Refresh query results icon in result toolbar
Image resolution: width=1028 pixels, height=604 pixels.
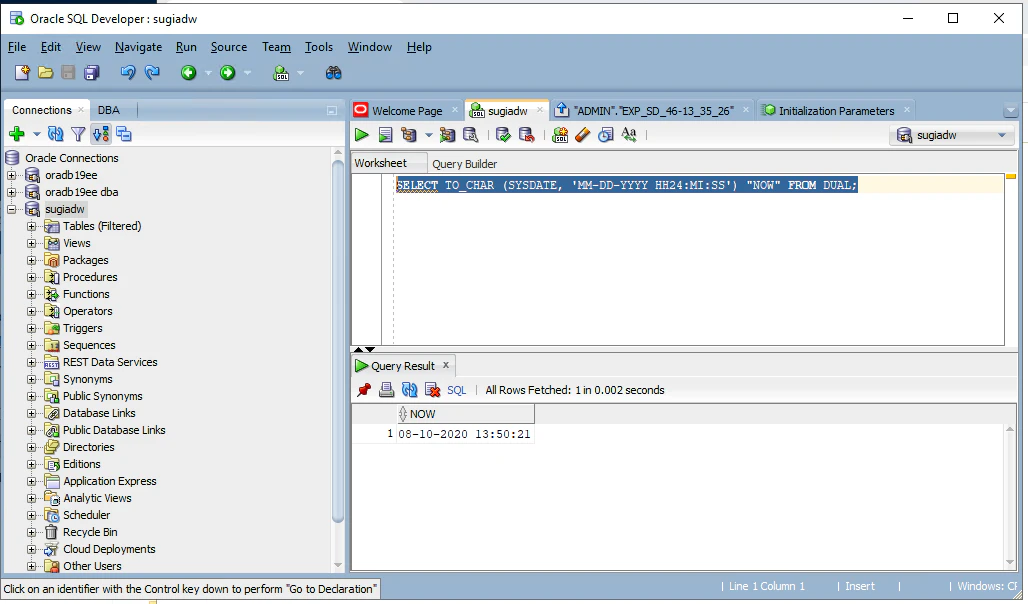click(x=410, y=390)
